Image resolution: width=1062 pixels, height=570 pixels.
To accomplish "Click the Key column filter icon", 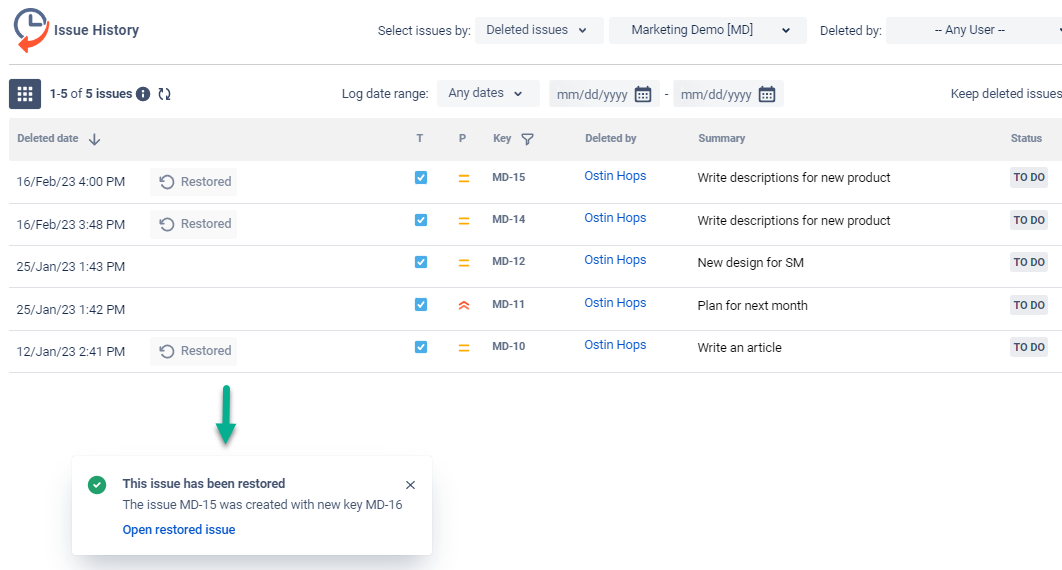I will pyautogui.click(x=528, y=139).
